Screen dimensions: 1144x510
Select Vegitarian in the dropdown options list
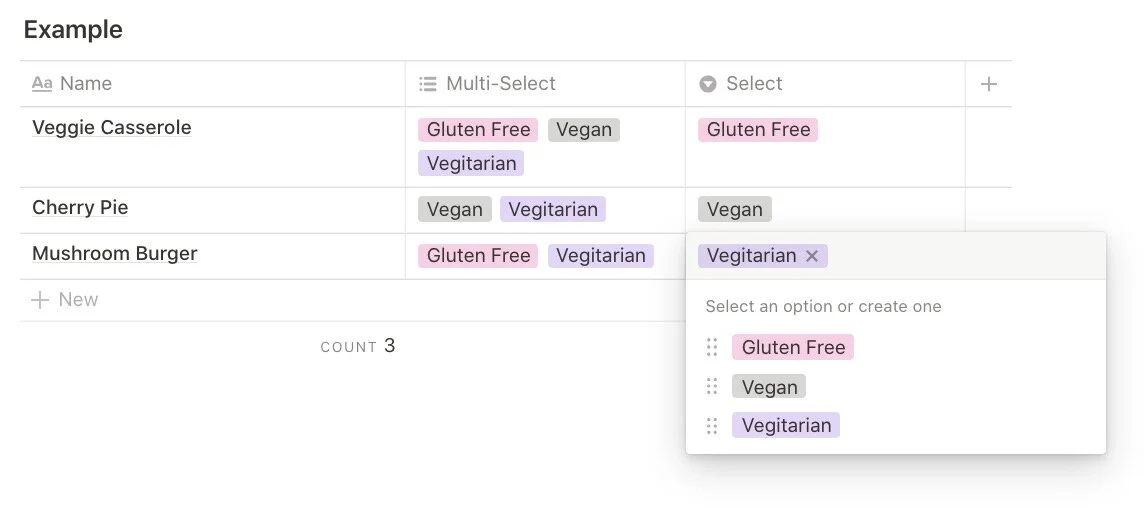786,425
